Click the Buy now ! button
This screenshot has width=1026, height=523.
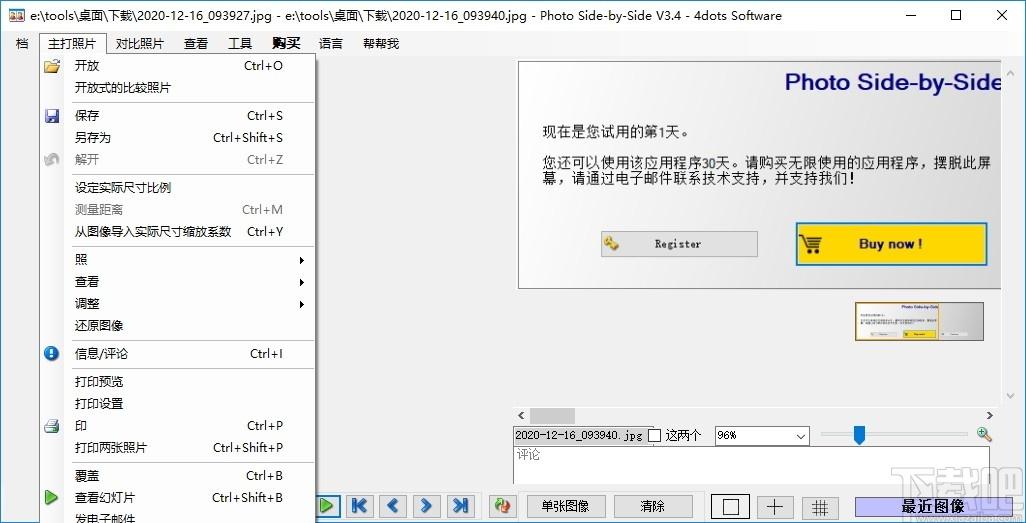[x=891, y=244]
